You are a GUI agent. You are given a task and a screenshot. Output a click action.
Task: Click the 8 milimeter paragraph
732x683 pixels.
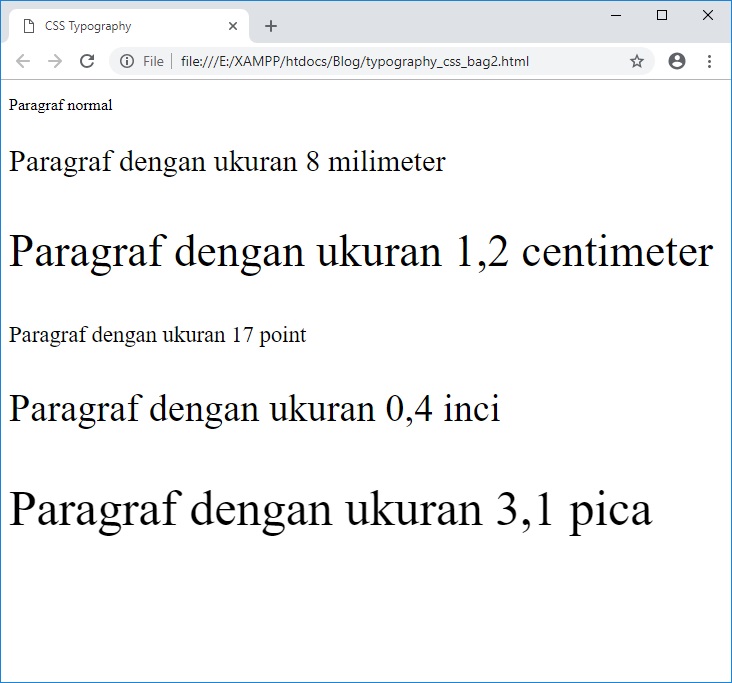coord(227,161)
